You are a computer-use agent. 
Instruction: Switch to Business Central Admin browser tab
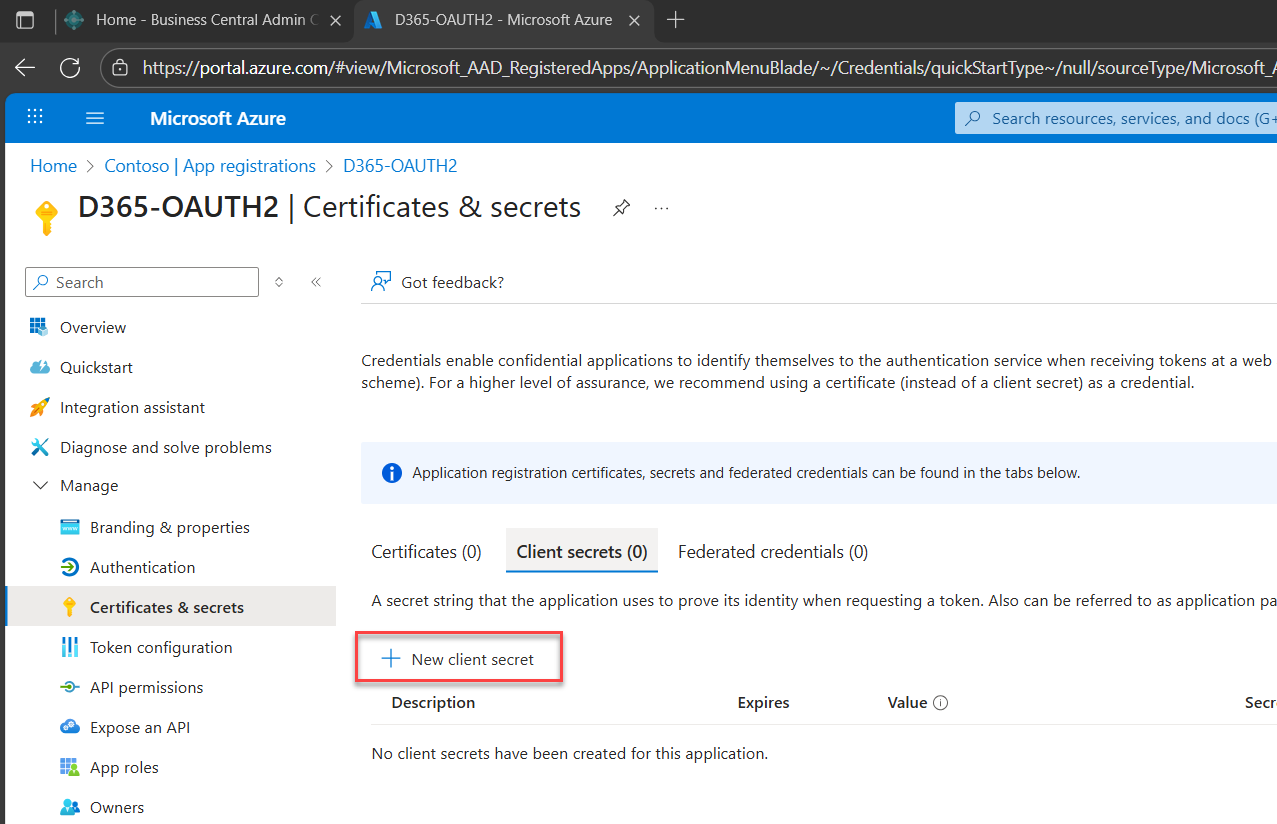click(x=203, y=19)
